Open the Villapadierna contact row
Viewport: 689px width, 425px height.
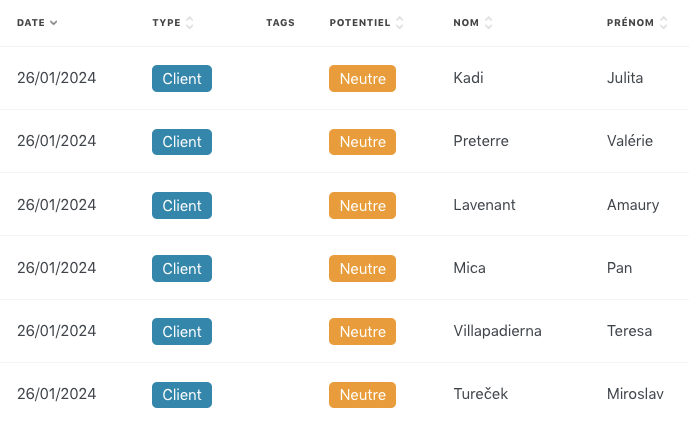(x=344, y=331)
